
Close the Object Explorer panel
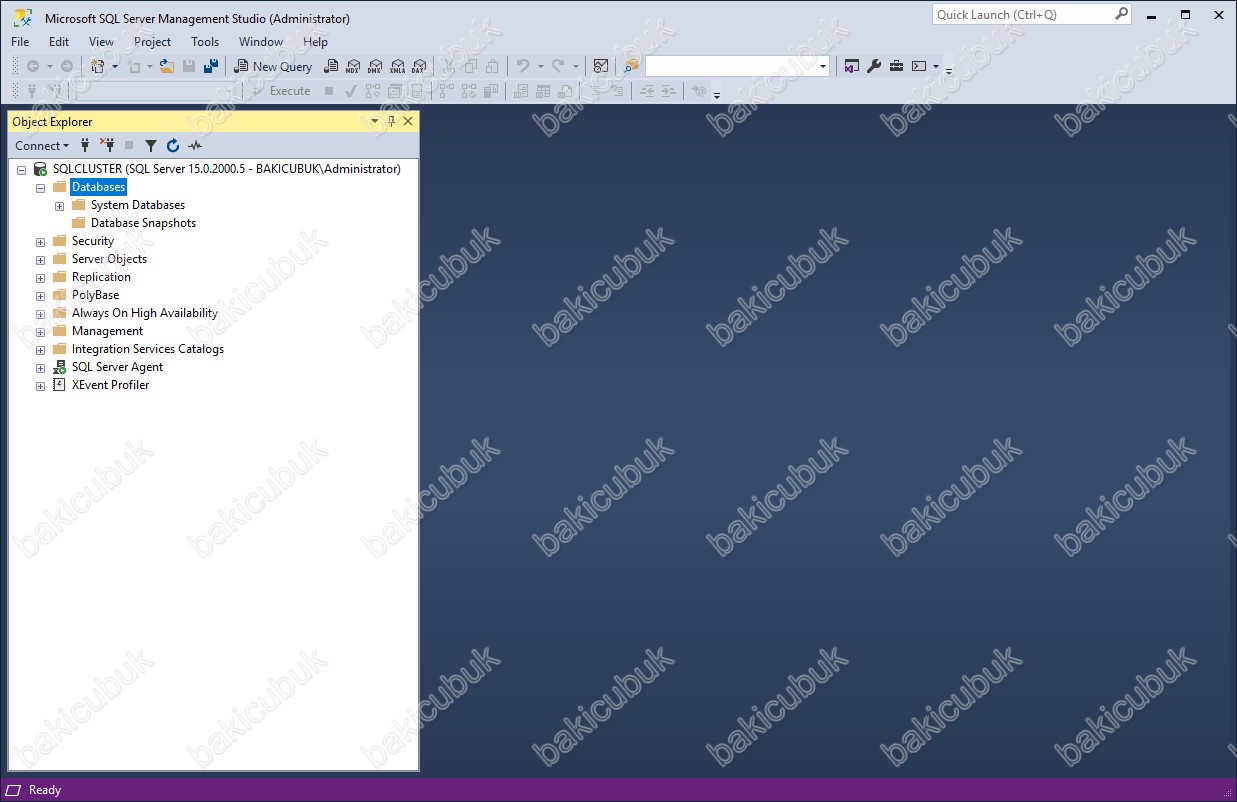click(x=408, y=121)
